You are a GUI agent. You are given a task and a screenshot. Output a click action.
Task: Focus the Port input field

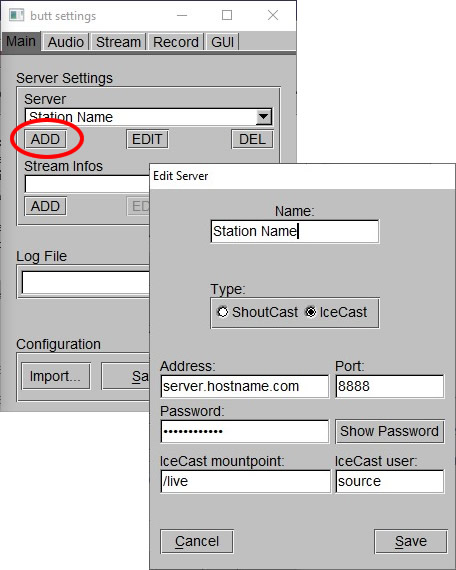click(x=389, y=386)
